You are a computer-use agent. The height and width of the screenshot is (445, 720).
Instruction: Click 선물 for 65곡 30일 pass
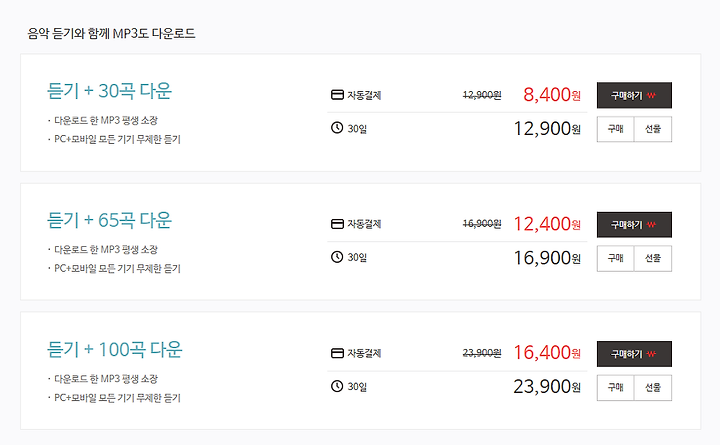pyautogui.click(x=653, y=258)
